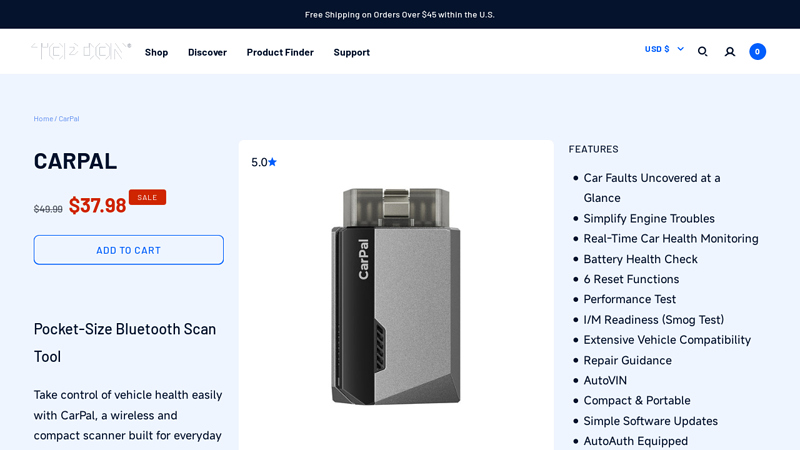Click the blue star rating icon

click(272, 162)
